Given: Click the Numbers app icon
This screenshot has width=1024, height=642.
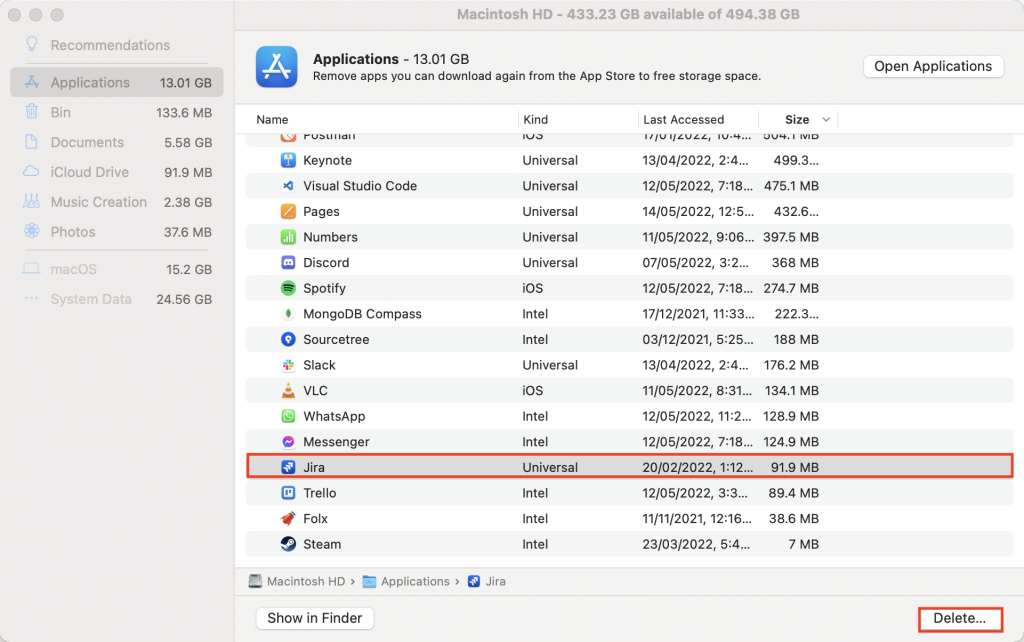Looking at the screenshot, I should tap(288, 237).
